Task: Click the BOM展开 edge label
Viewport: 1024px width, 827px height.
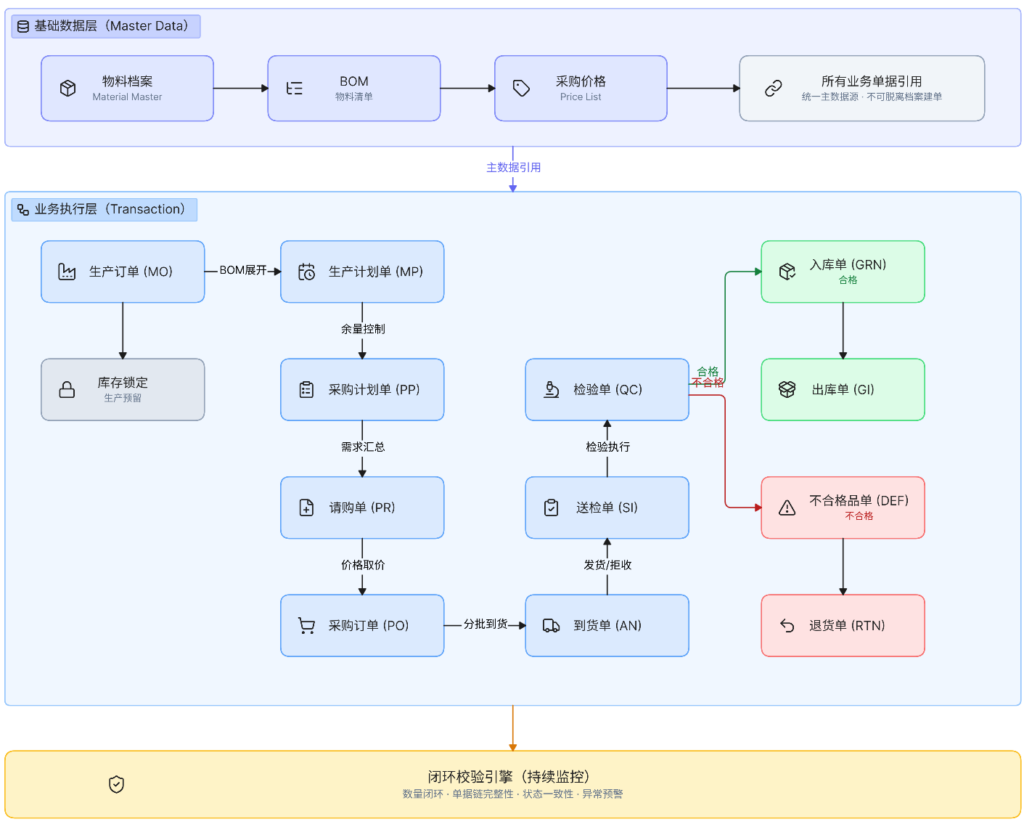Action: click(x=243, y=270)
